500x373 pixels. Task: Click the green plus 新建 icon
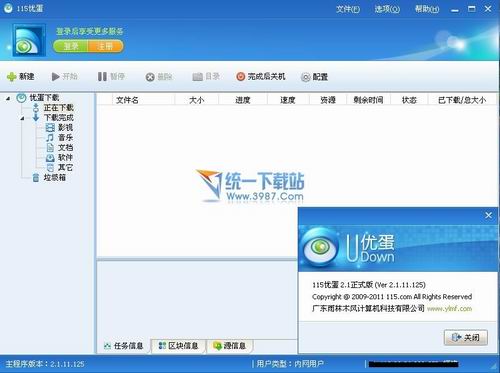click(11, 77)
